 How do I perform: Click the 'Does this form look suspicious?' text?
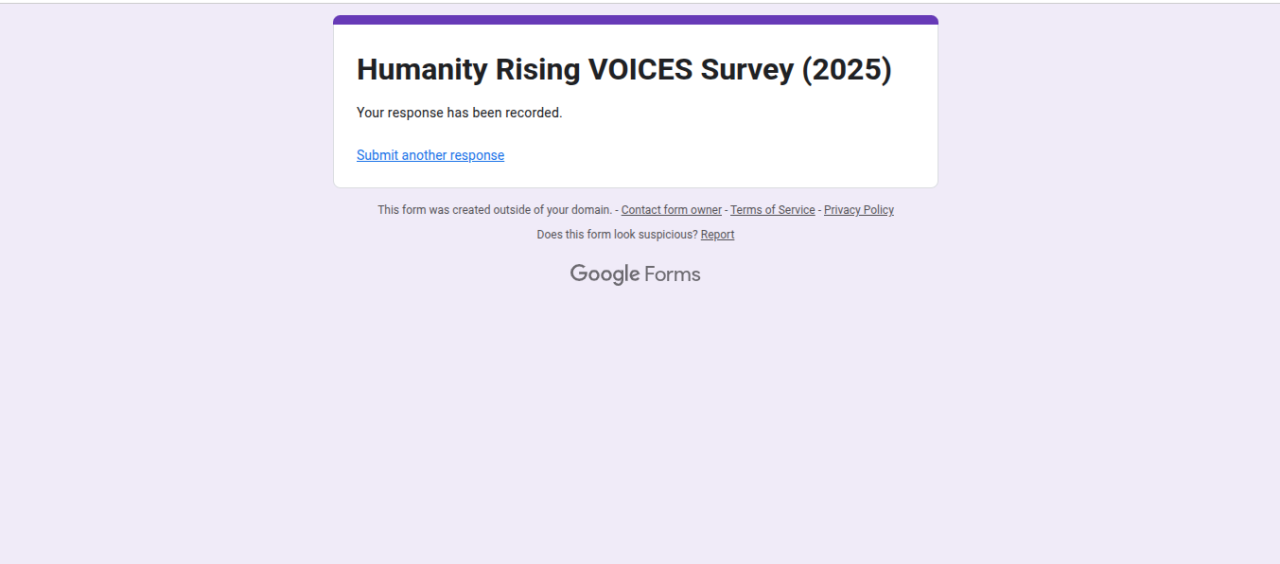[617, 235]
